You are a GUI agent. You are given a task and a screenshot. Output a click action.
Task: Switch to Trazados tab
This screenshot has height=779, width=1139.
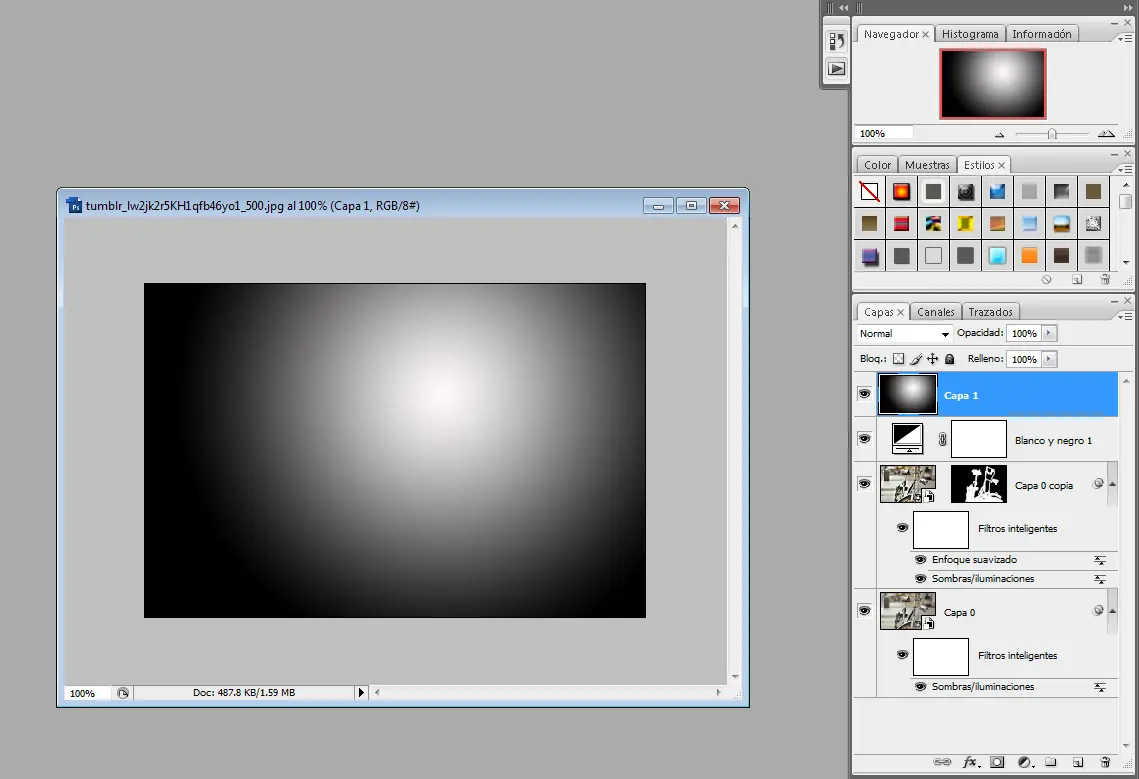point(990,312)
